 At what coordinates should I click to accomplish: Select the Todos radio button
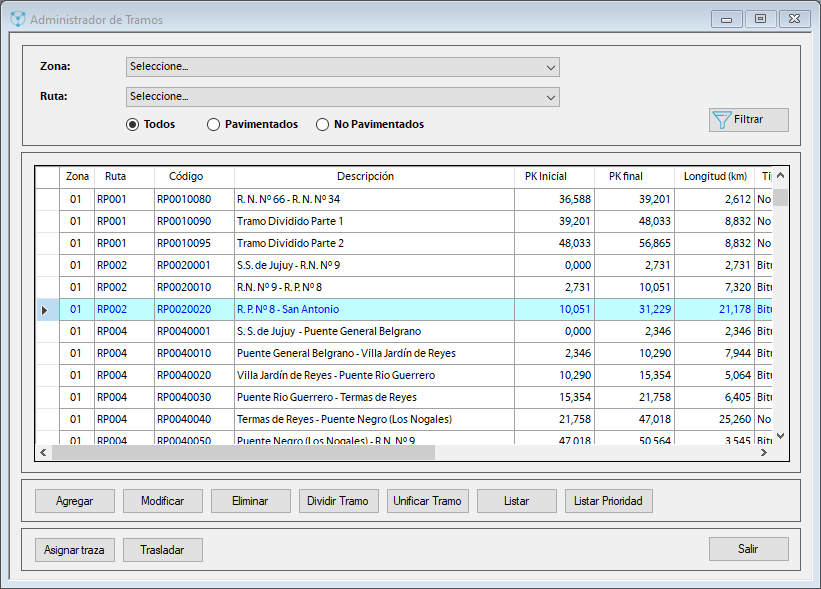click(132, 125)
